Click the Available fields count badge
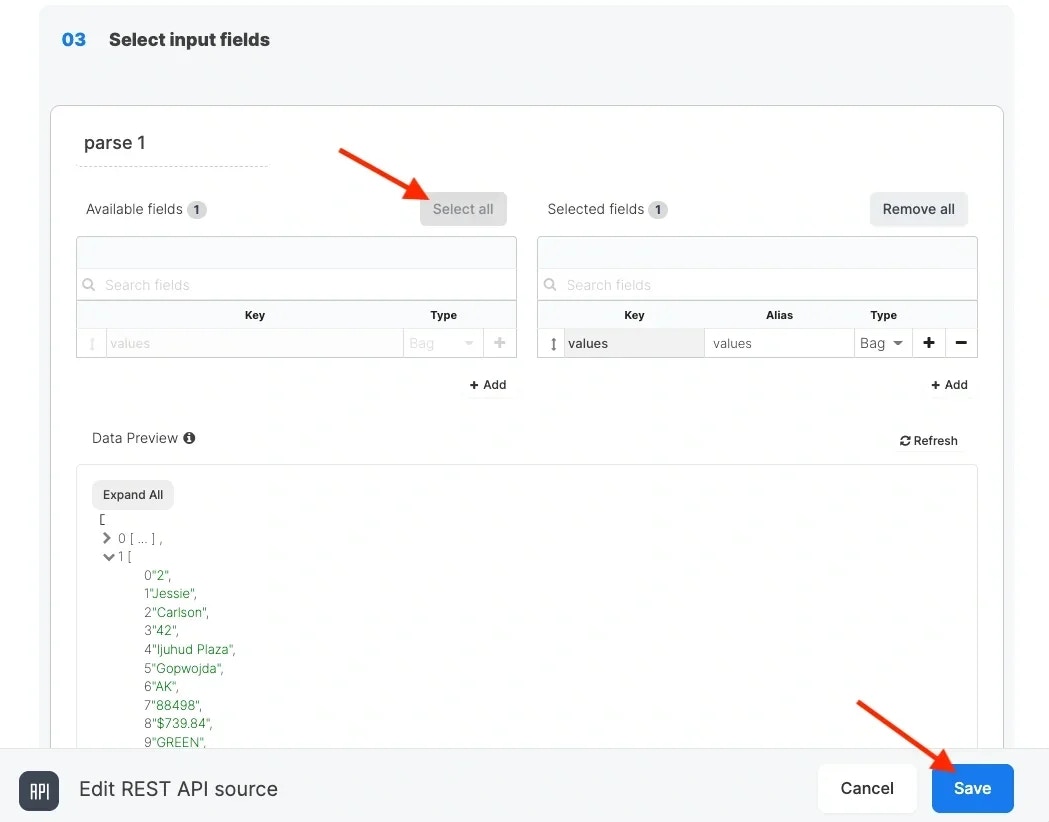 [197, 210]
